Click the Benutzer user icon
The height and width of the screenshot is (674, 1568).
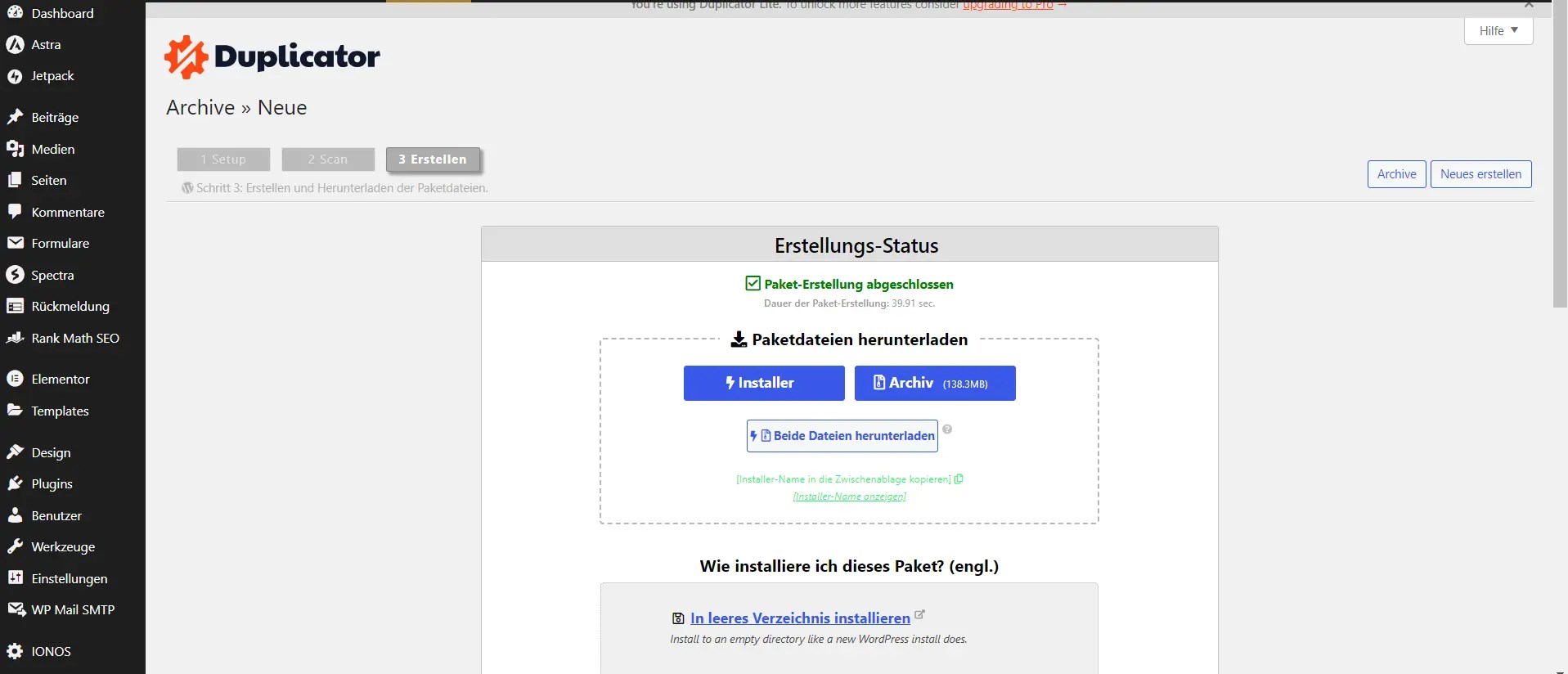click(15, 515)
